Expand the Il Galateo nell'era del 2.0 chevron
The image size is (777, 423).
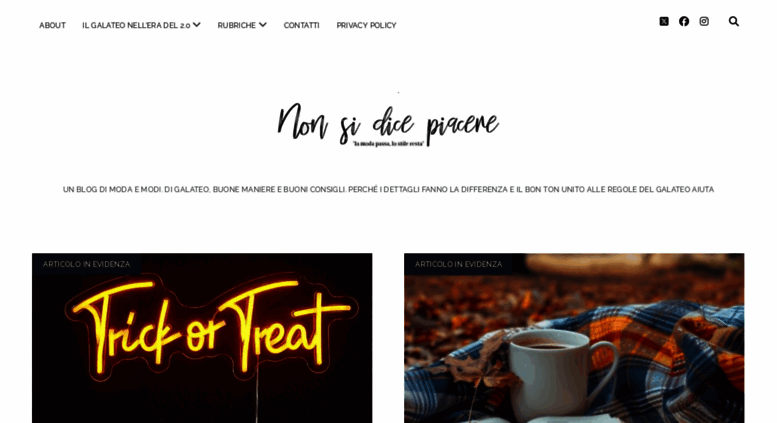(x=197, y=25)
